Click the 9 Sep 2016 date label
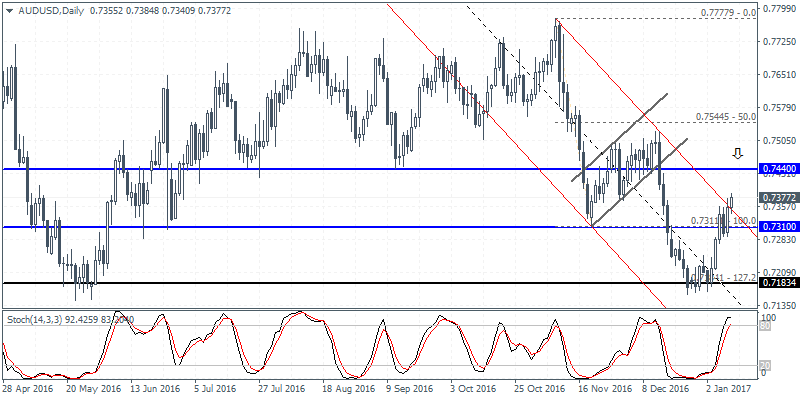The height and width of the screenshot is (400, 800). coord(409,388)
